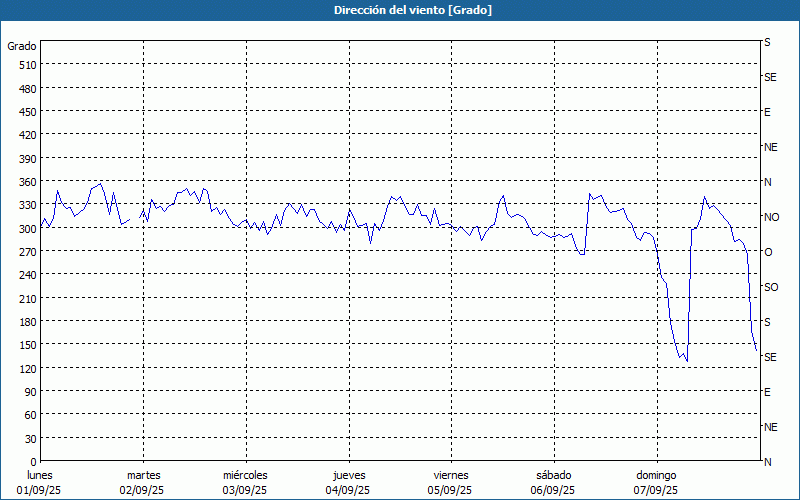Click the 'viernes 05/09/25' date label
Screen dimensions: 800x500
point(450,483)
